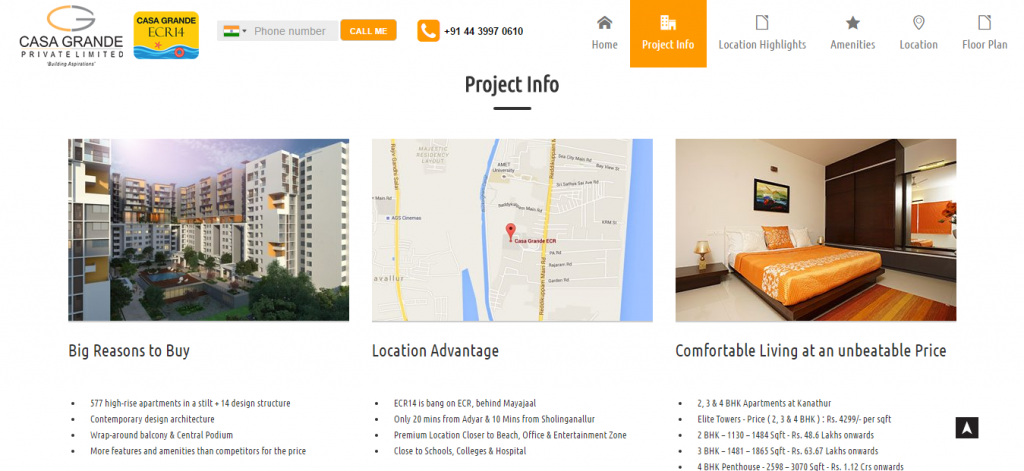Click 'Only 20 mins from Adyar' text
Image resolution: width=1024 pixels, height=471 pixels.
494,419
